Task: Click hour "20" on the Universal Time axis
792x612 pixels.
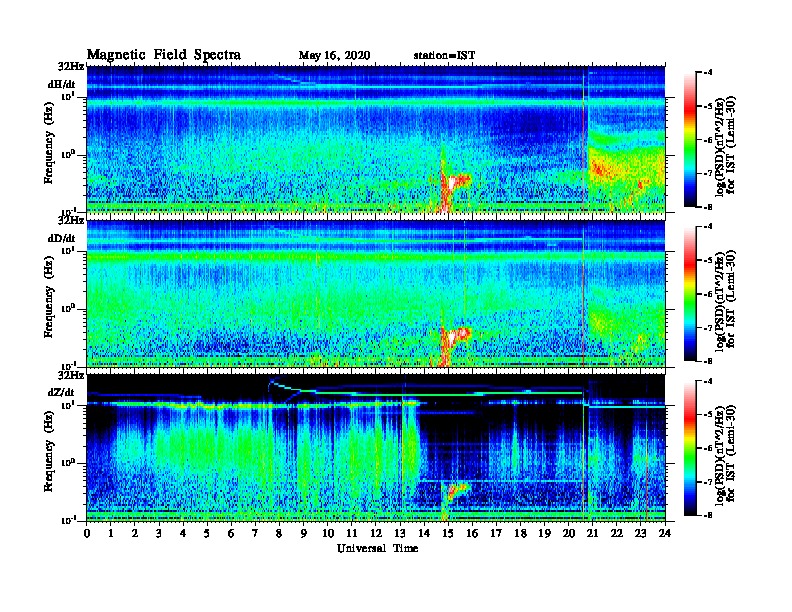Action: (x=569, y=534)
